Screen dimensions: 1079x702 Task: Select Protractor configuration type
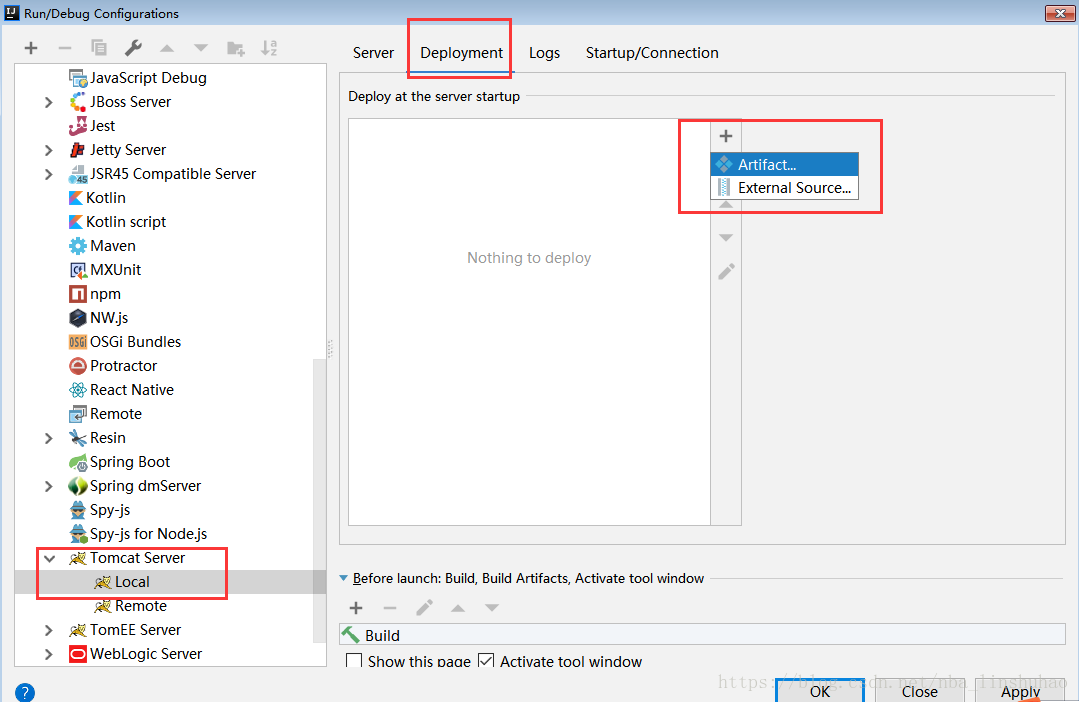tap(113, 366)
